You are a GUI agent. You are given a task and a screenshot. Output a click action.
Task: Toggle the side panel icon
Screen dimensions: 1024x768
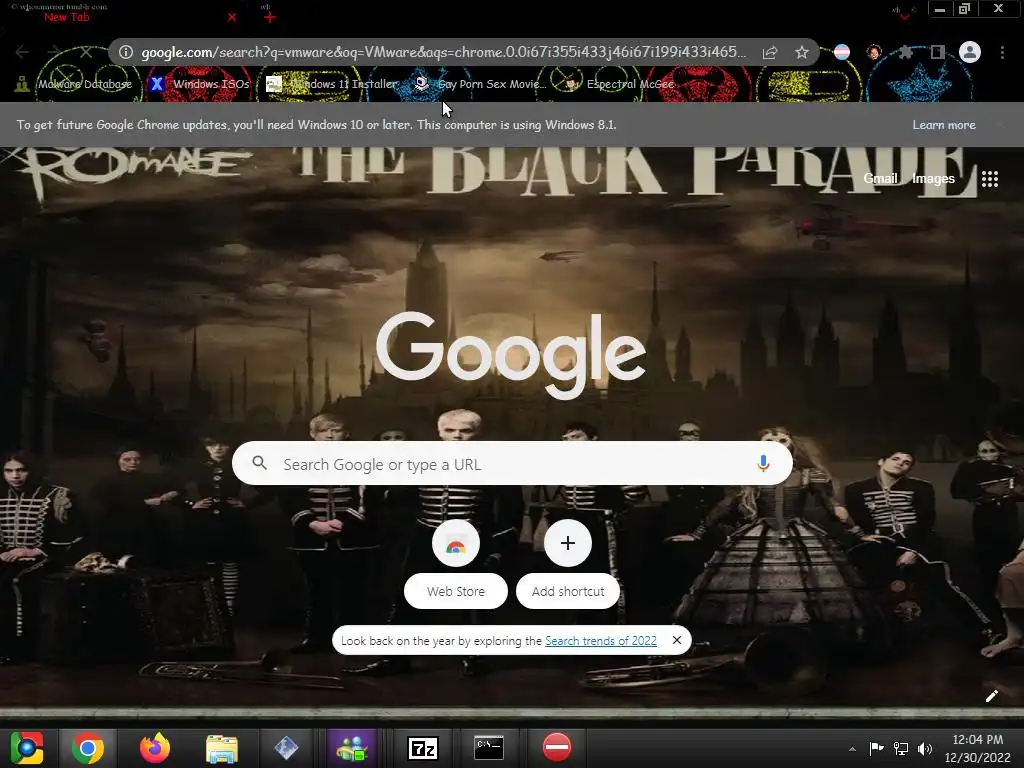point(938,52)
